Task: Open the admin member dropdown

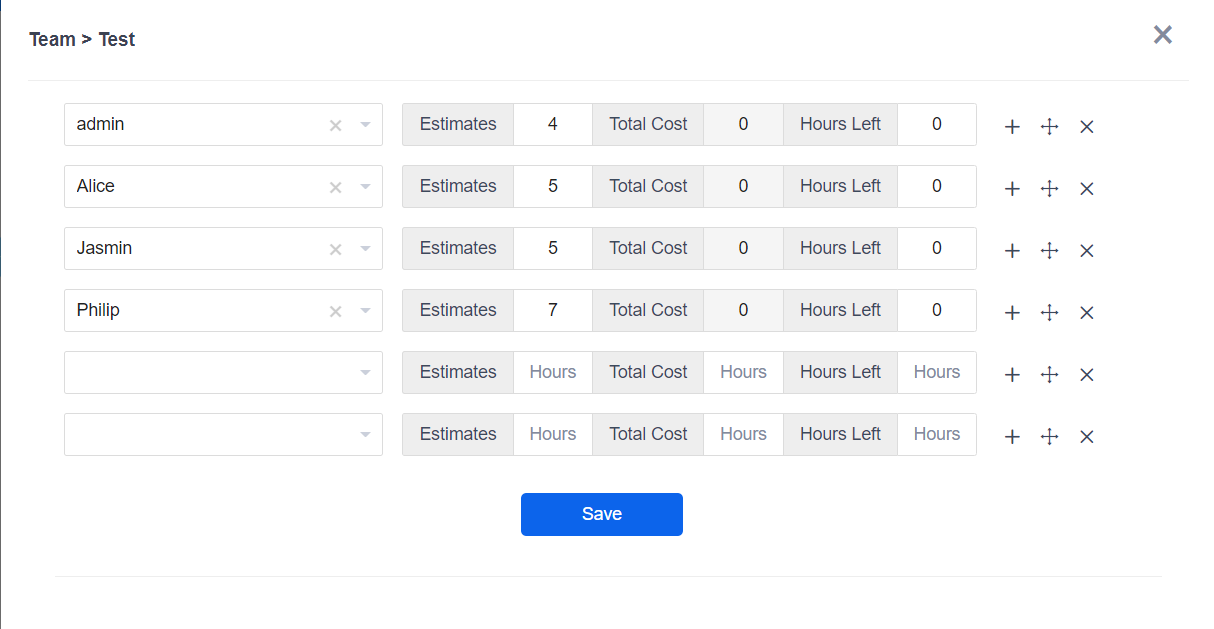Action: coord(365,125)
